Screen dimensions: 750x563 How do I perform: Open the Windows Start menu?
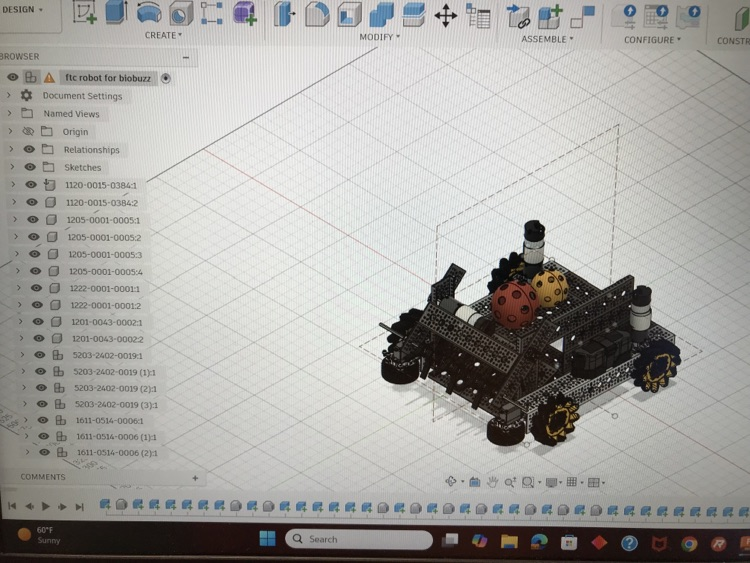(267, 539)
